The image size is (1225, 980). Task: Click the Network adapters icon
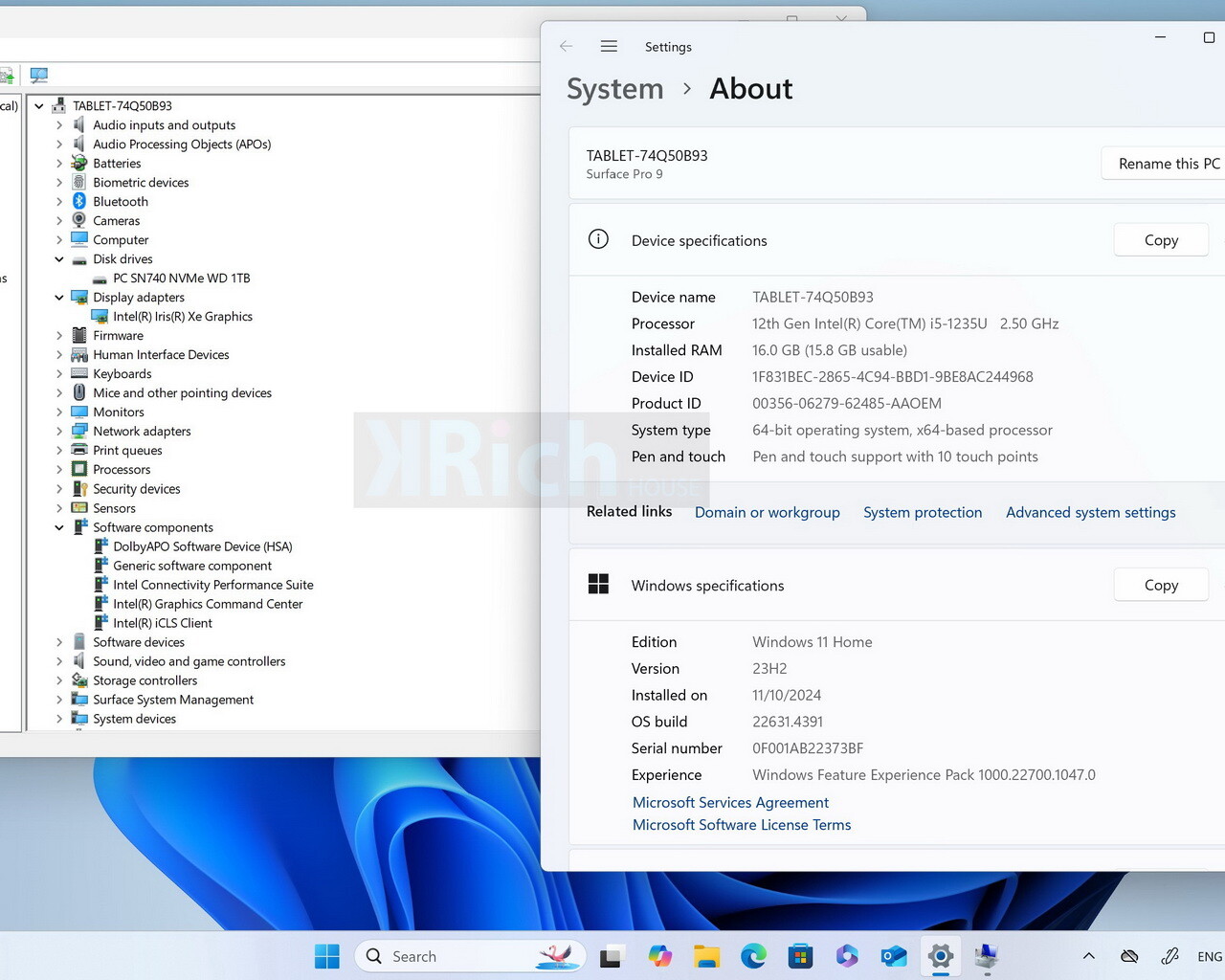[79, 431]
